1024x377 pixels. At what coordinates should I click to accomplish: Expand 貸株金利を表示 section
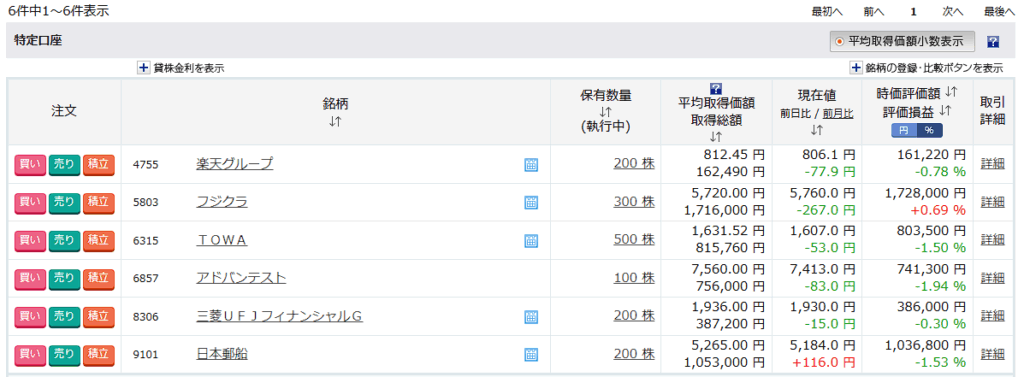click(181, 67)
